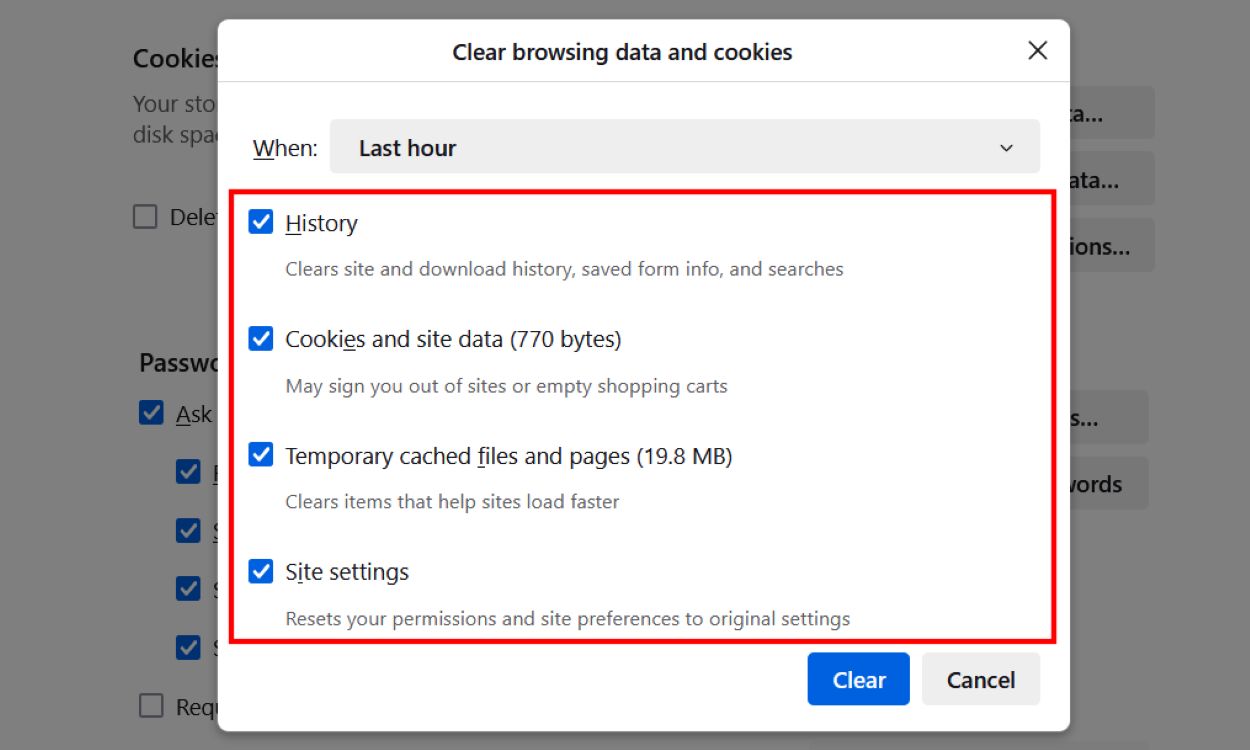Toggle the first indented sub-checkbox under Ask
The height and width of the screenshot is (750, 1250).
[x=188, y=471]
